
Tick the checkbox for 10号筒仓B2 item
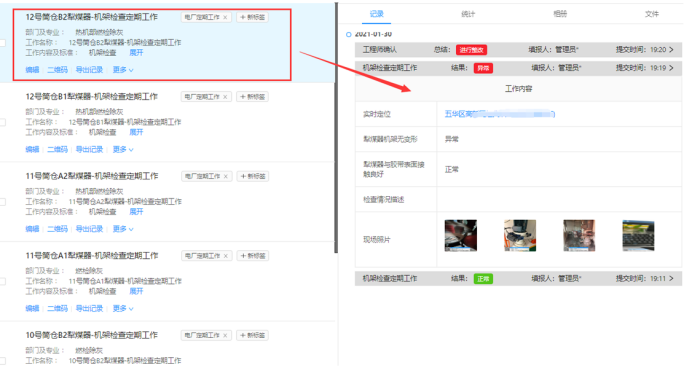tap(2, 361)
